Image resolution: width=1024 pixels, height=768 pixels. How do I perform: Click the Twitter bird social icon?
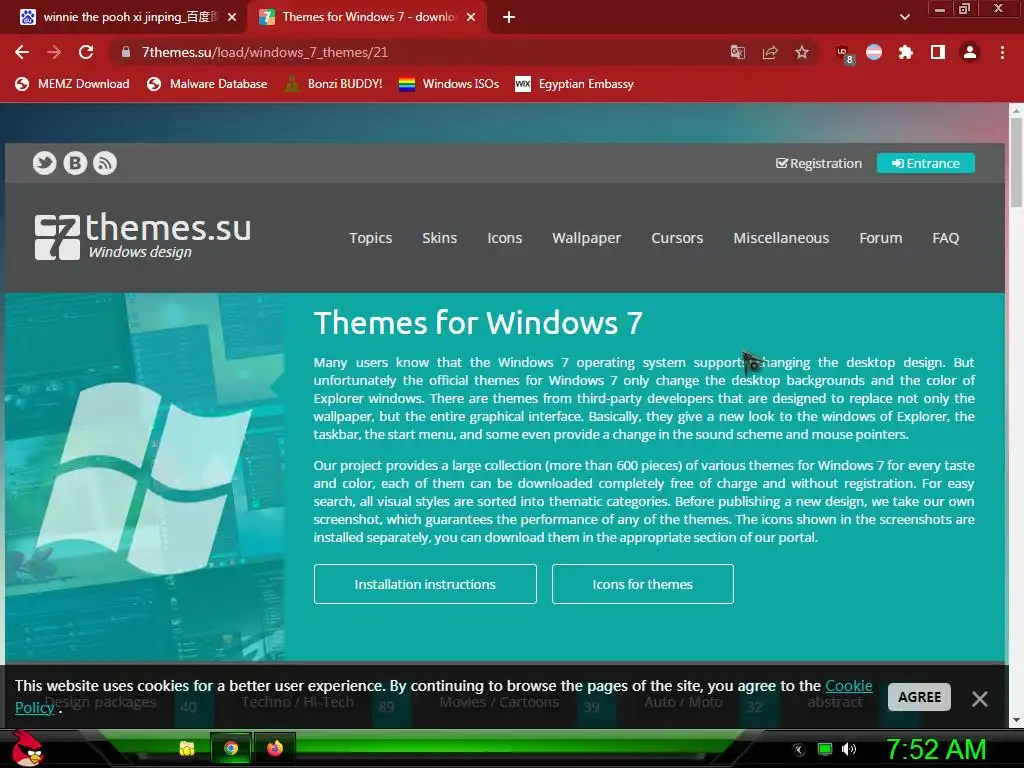click(x=44, y=163)
